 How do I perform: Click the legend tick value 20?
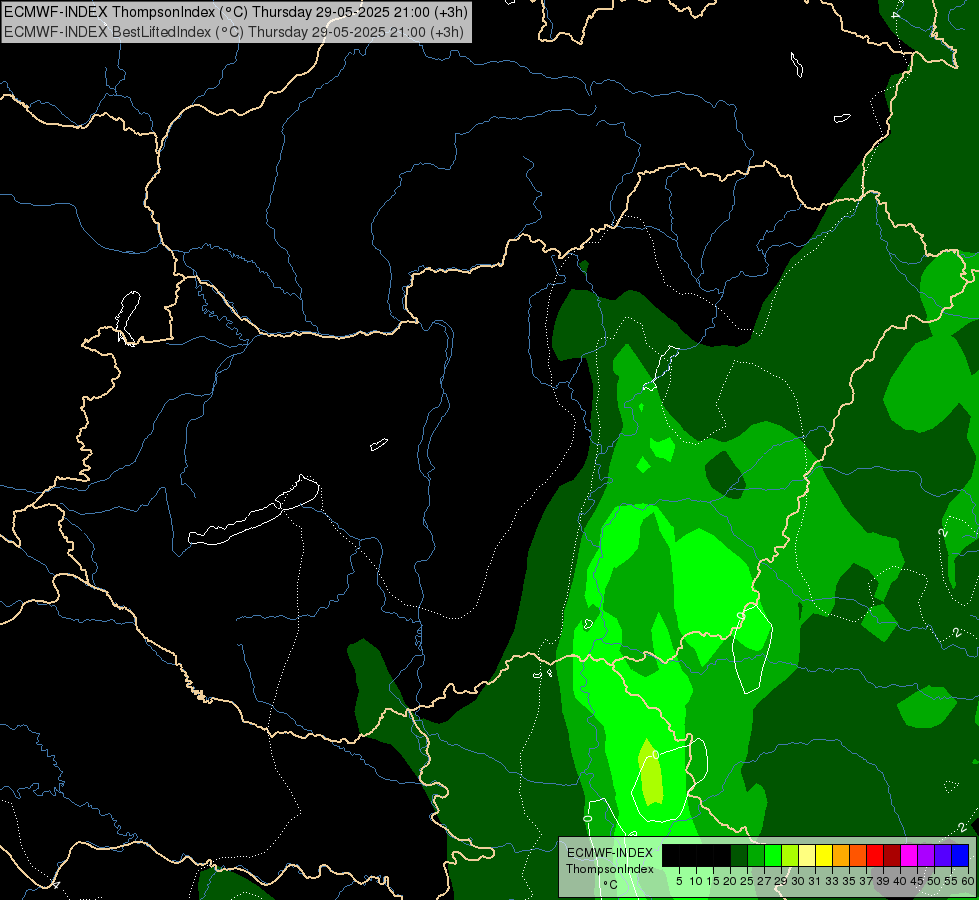tap(730, 881)
